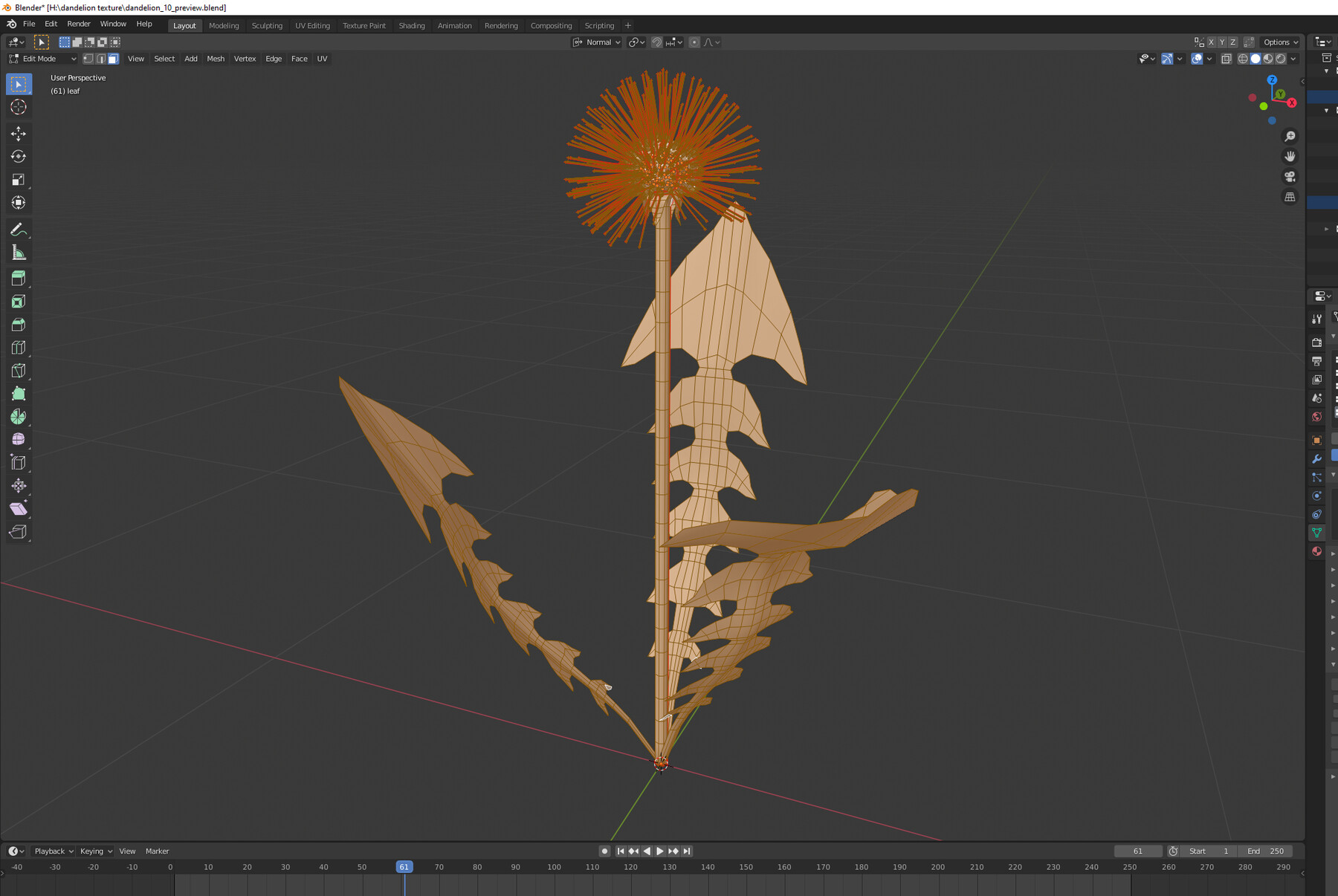Open Render properties with the camera icon
This screenshot has height=896, width=1338.
point(1316,343)
